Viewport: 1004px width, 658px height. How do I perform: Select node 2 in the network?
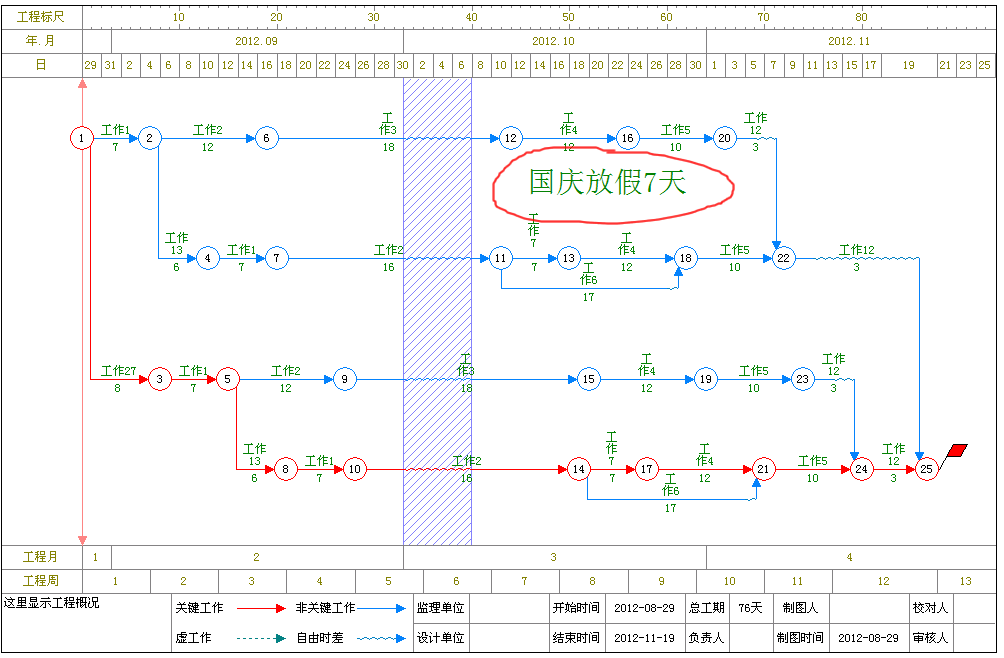[x=149, y=138]
